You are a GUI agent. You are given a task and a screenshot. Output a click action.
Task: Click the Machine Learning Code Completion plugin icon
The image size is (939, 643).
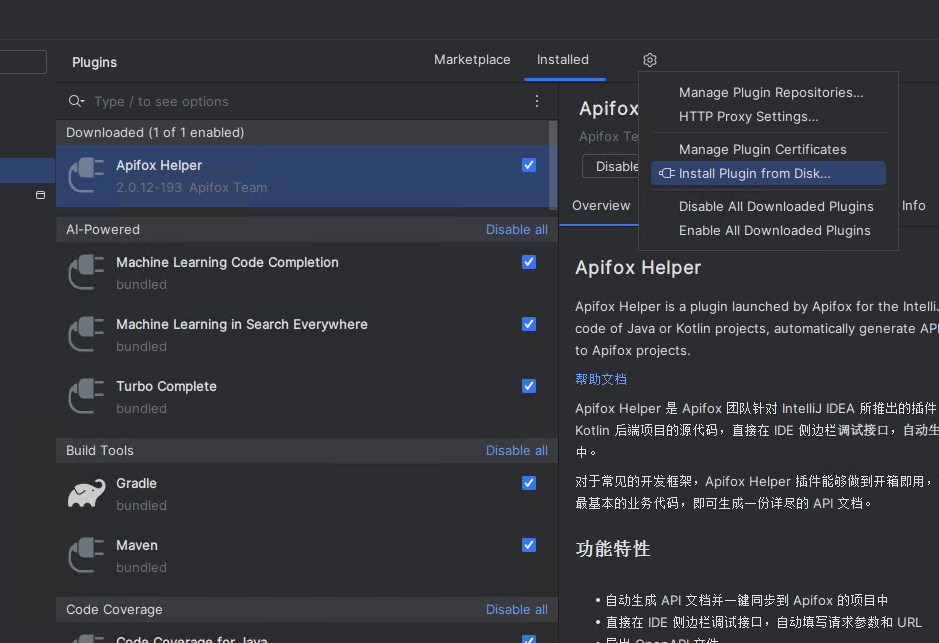[86, 272]
